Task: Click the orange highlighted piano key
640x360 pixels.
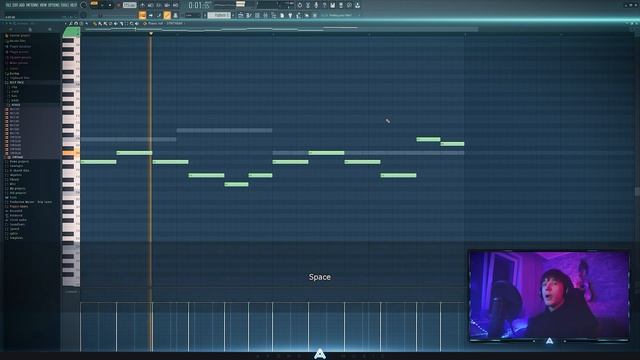Action: (71, 153)
